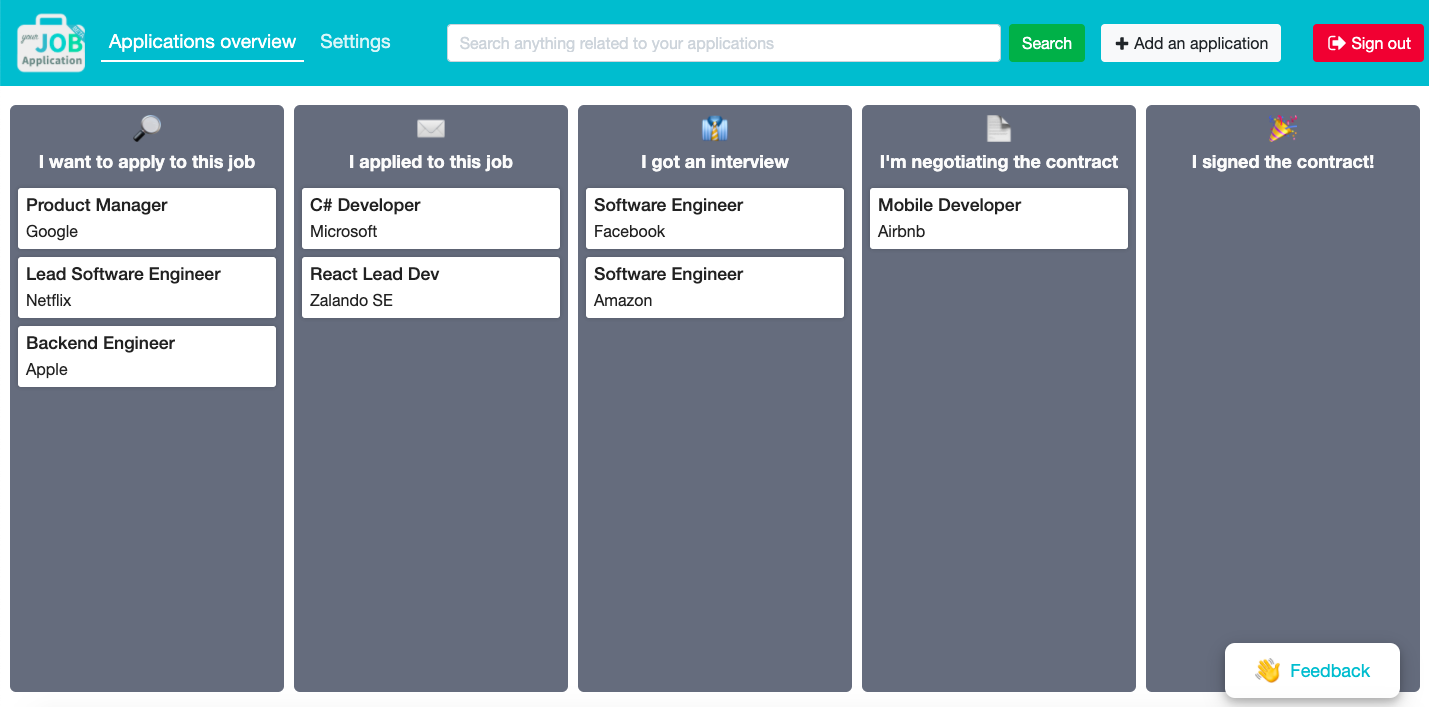Select the Applications overview tab
Viewport: 1429px width, 707px height.
(201, 41)
